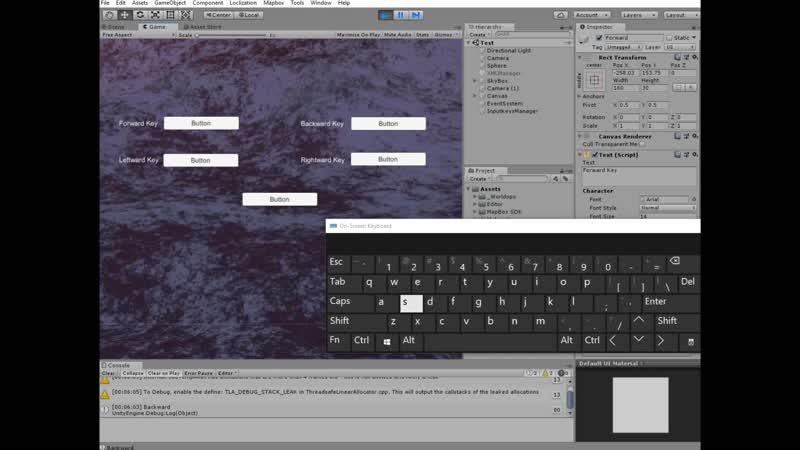
Task: Toggle console Collapse option
Action: (133, 373)
